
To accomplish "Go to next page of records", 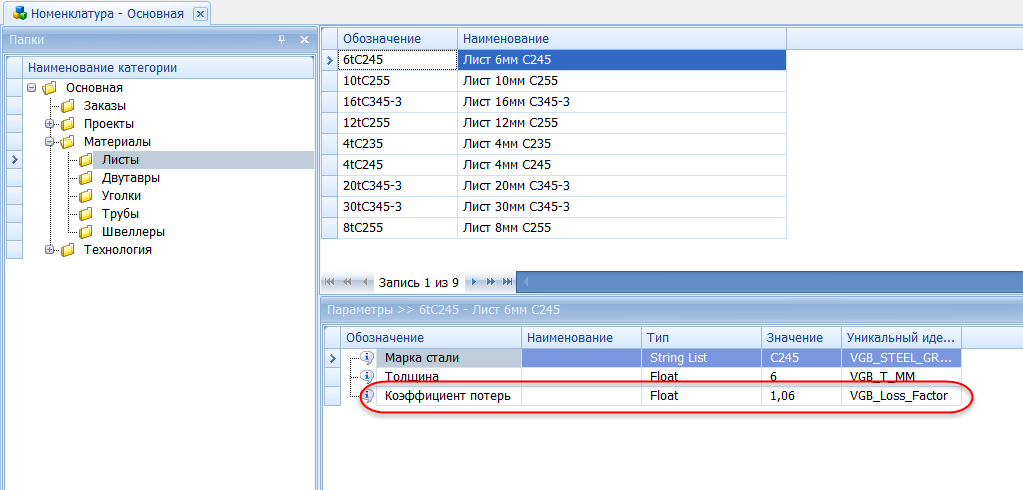I will click(x=491, y=282).
